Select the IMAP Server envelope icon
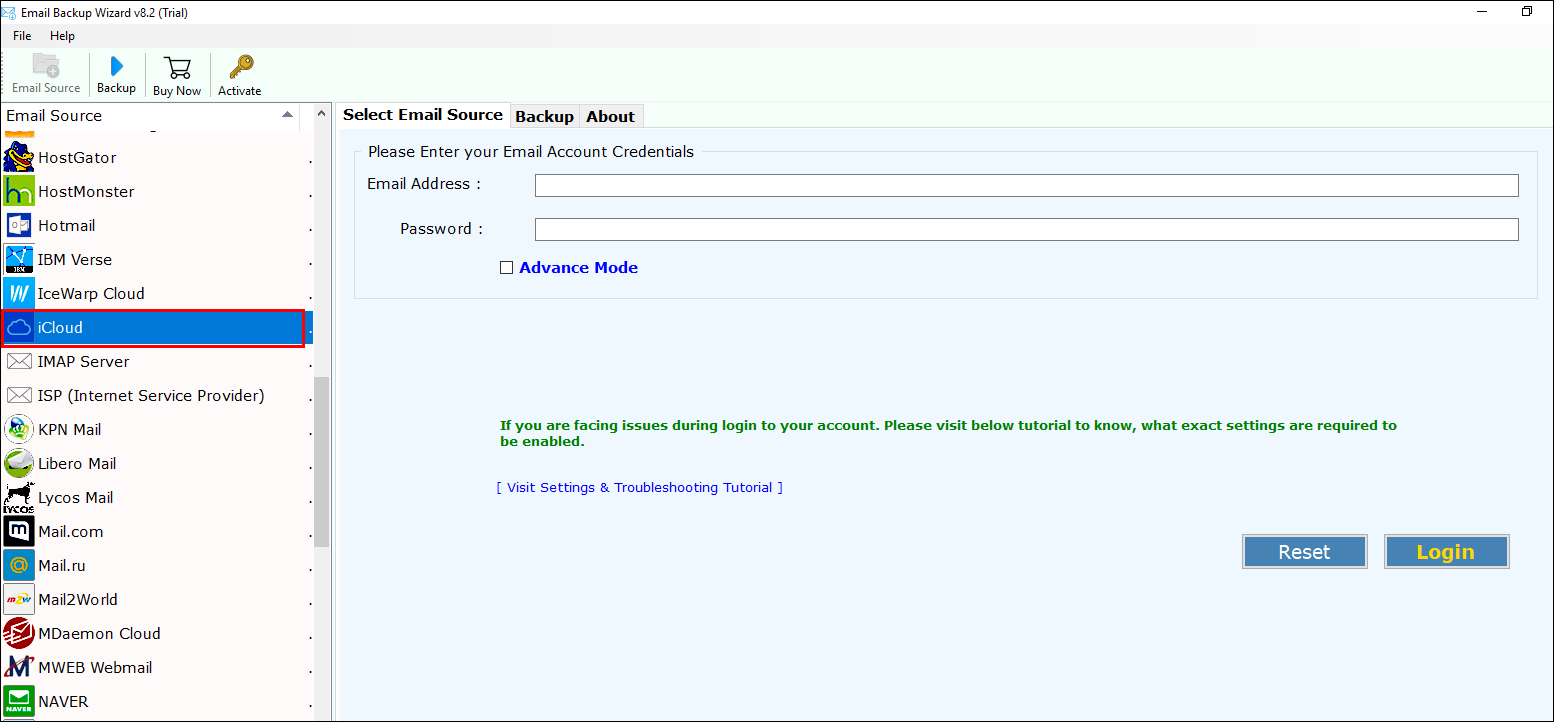This screenshot has width=1554, height=722. 19,362
